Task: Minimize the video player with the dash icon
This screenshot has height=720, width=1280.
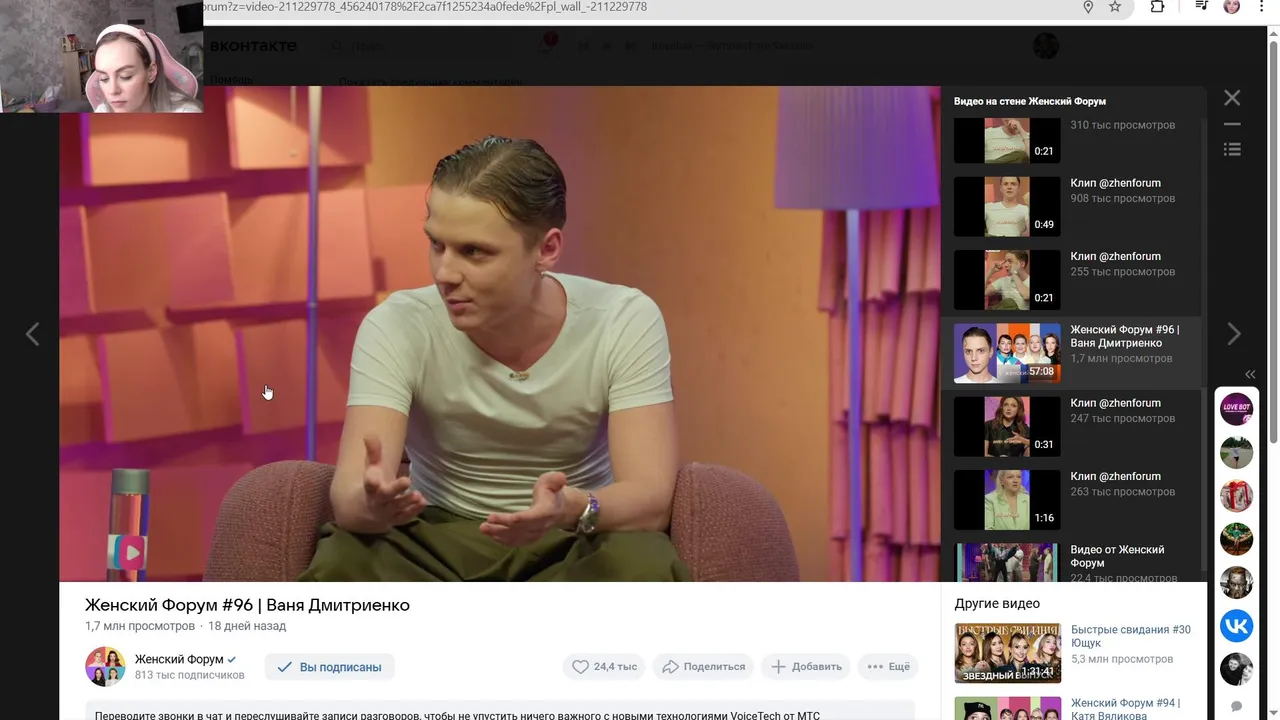Action: (1232, 125)
